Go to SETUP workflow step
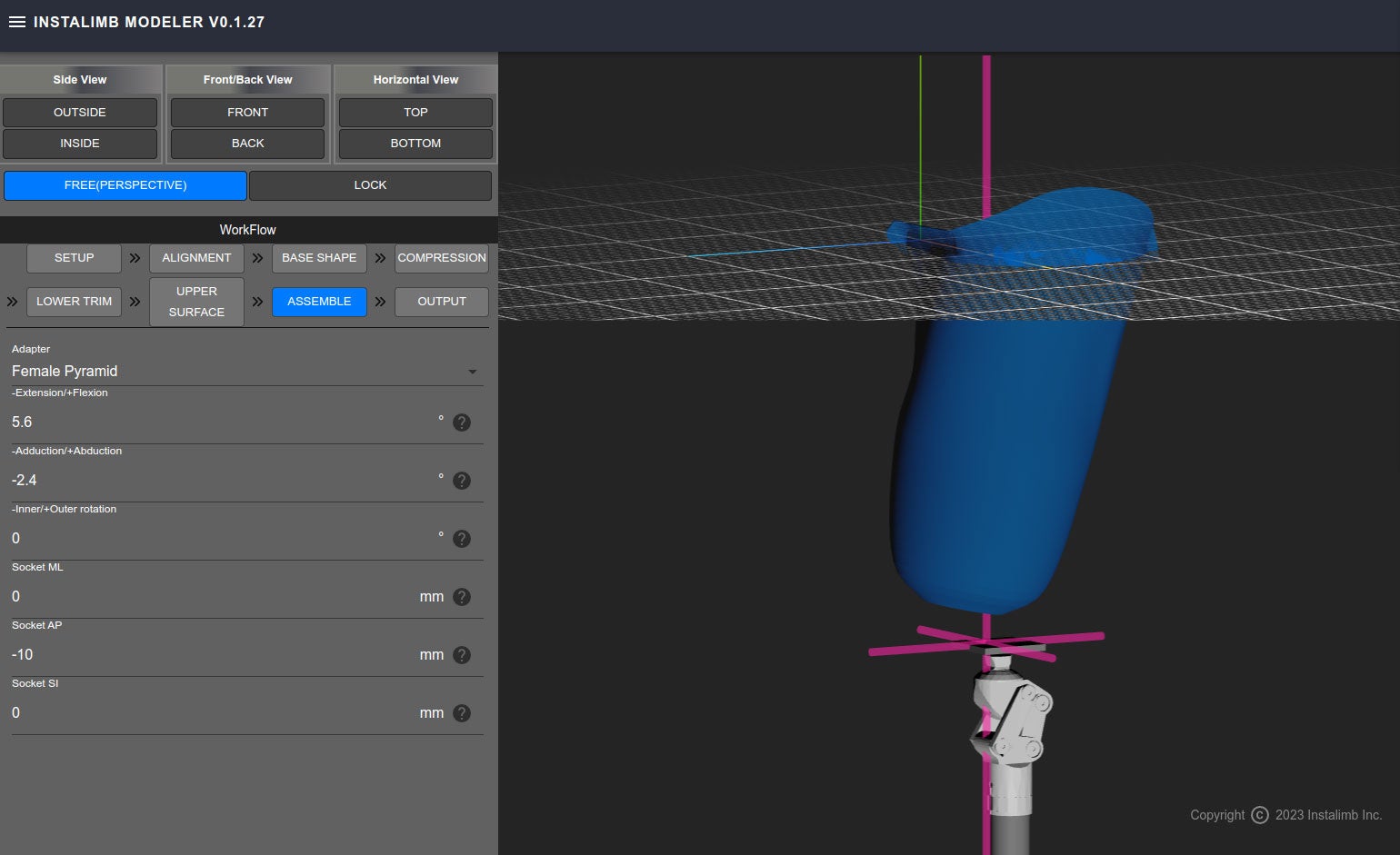 [74, 258]
